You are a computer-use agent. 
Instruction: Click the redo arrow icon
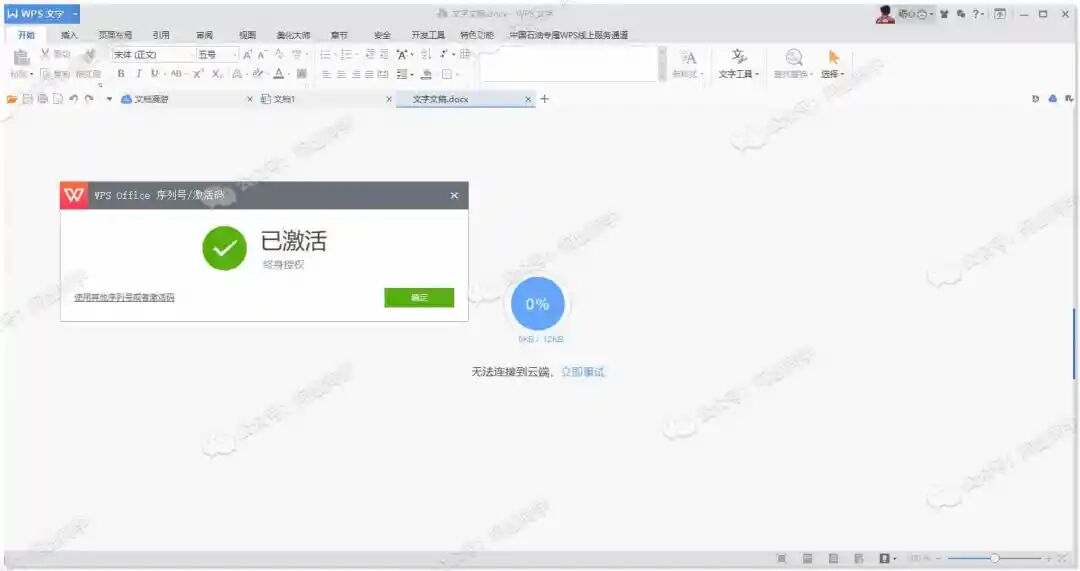pyautogui.click(x=89, y=99)
